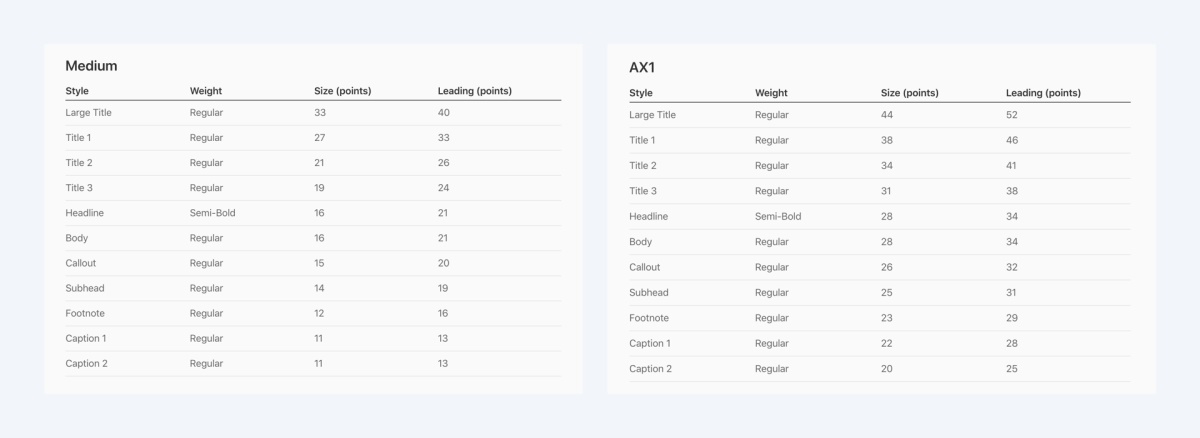This screenshot has width=1200, height=438.
Task: Select Large Title row in Medium table
Action: tap(88, 113)
